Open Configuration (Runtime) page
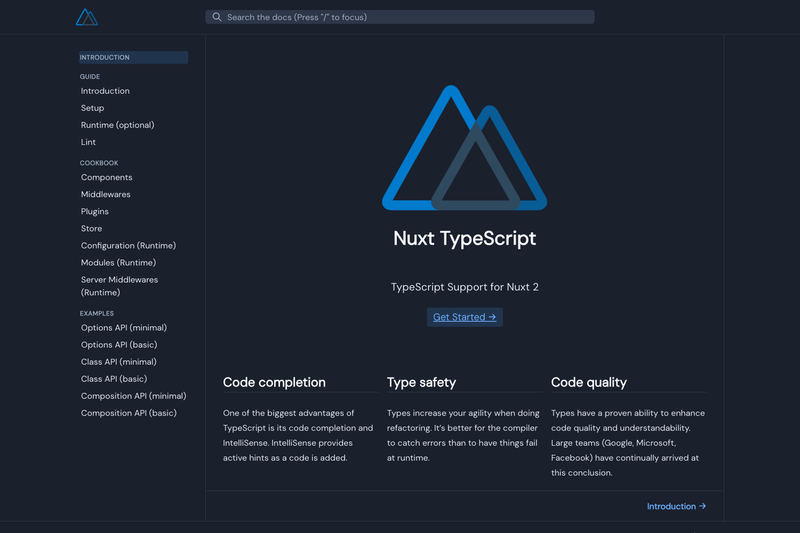Image resolution: width=800 pixels, height=533 pixels. tap(128, 245)
